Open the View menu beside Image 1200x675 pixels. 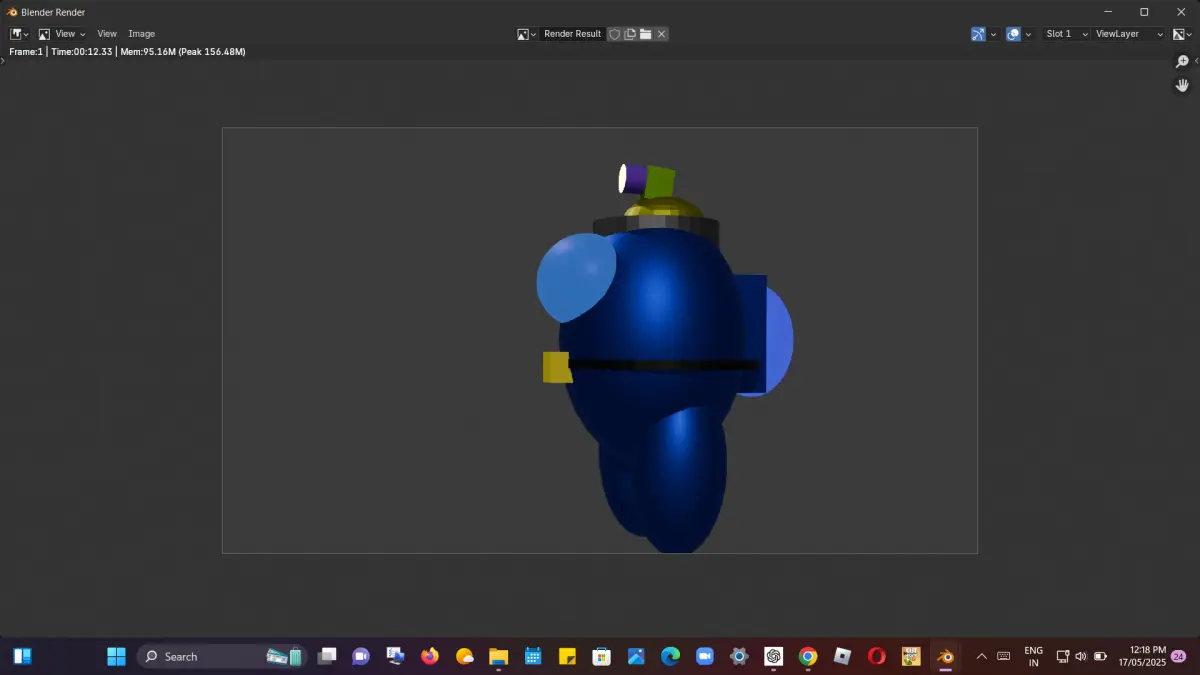pyautogui.click(x=107, y=34)
